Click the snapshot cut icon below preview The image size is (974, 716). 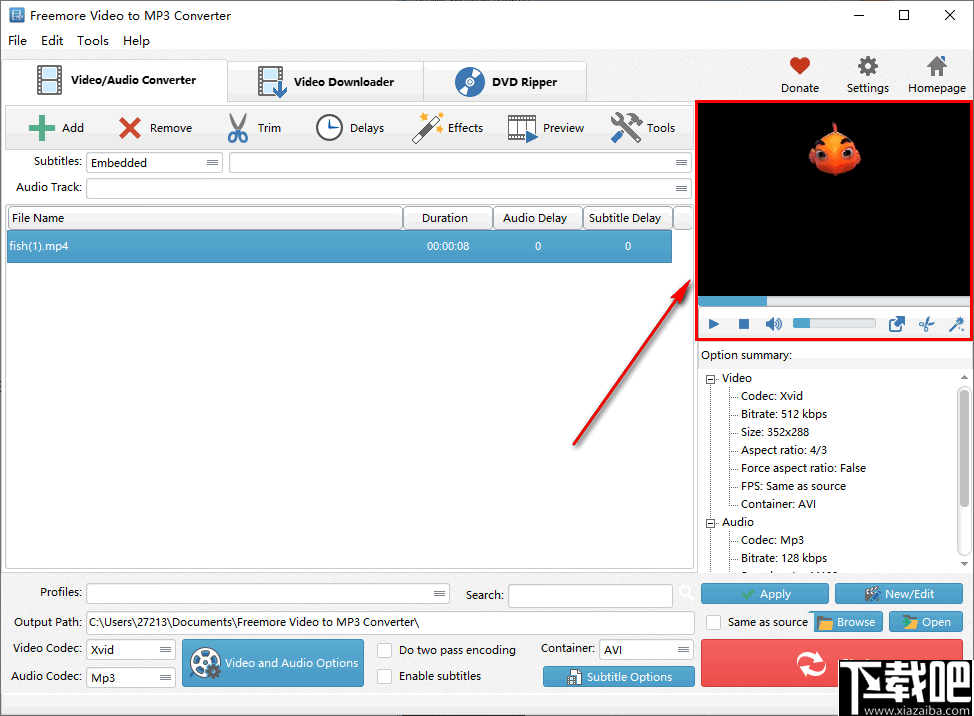(926, 323)
